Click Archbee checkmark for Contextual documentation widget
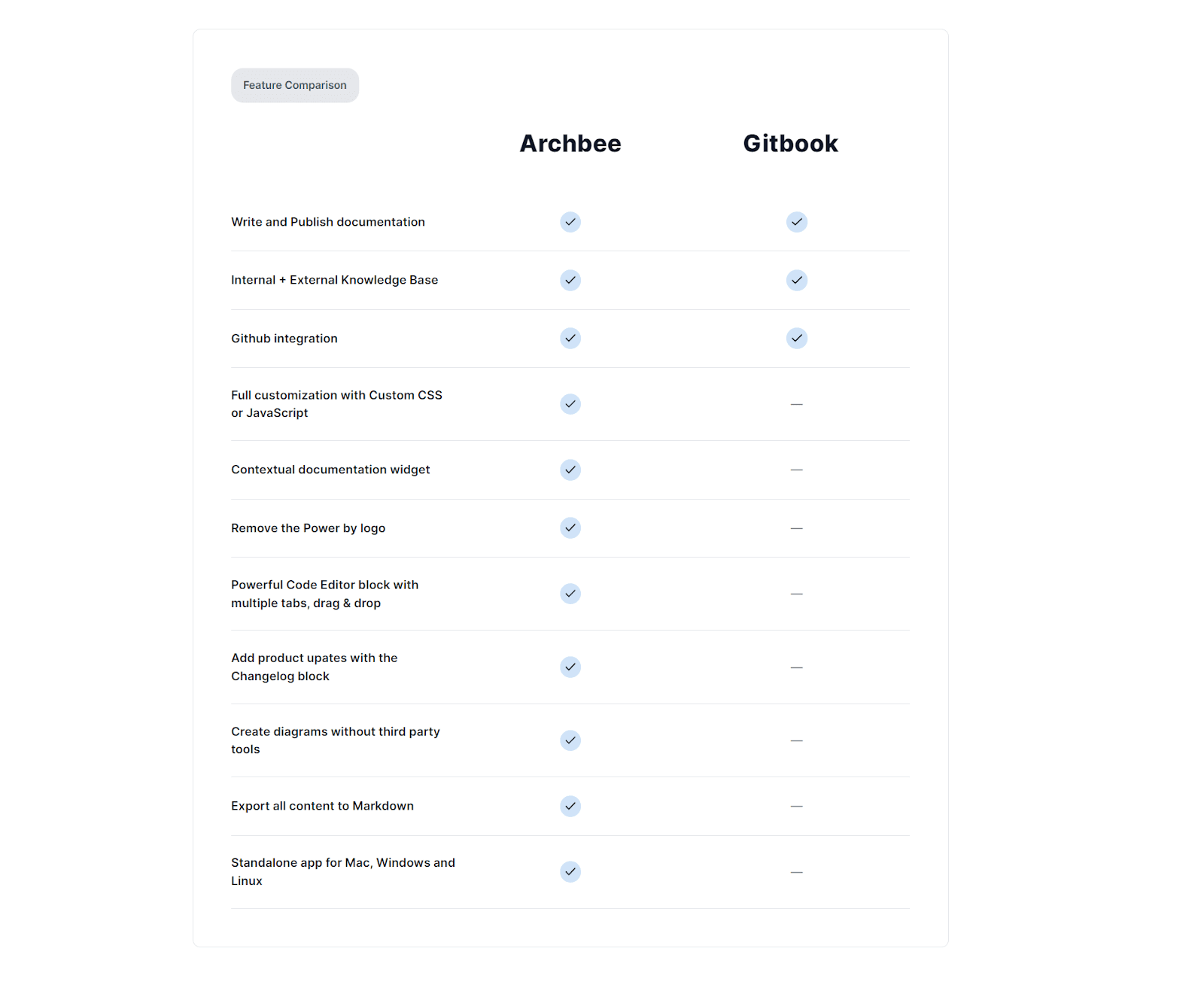The image size is (1204, 1006). pos(570,470)
